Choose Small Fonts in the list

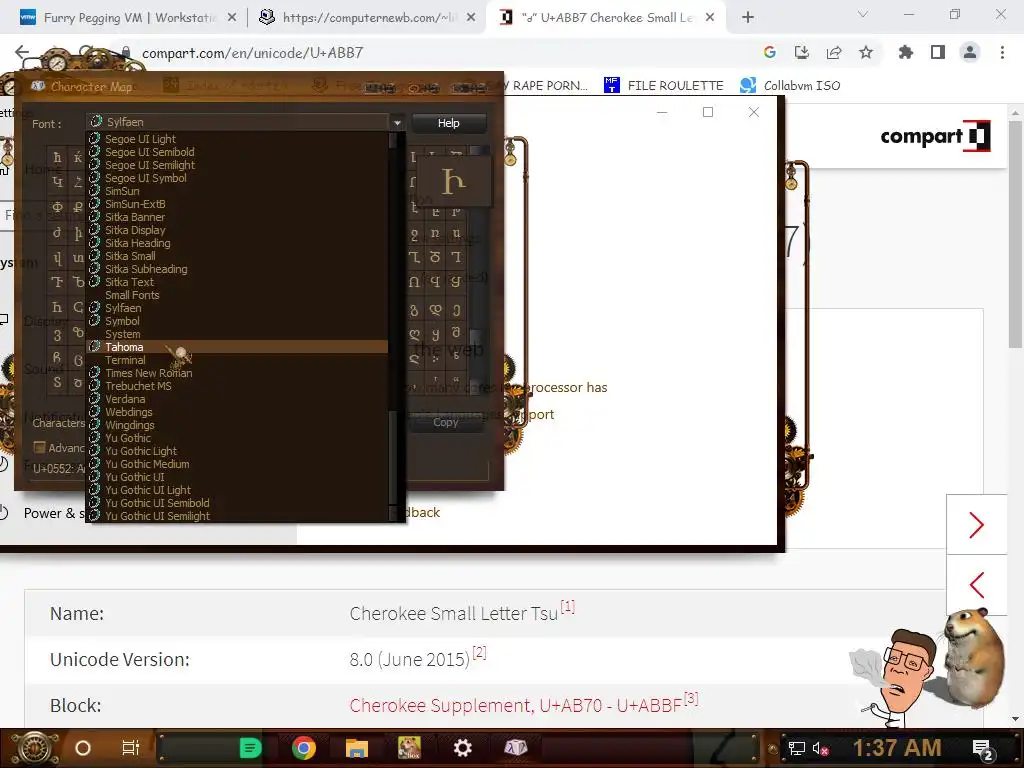coord(238,295)
